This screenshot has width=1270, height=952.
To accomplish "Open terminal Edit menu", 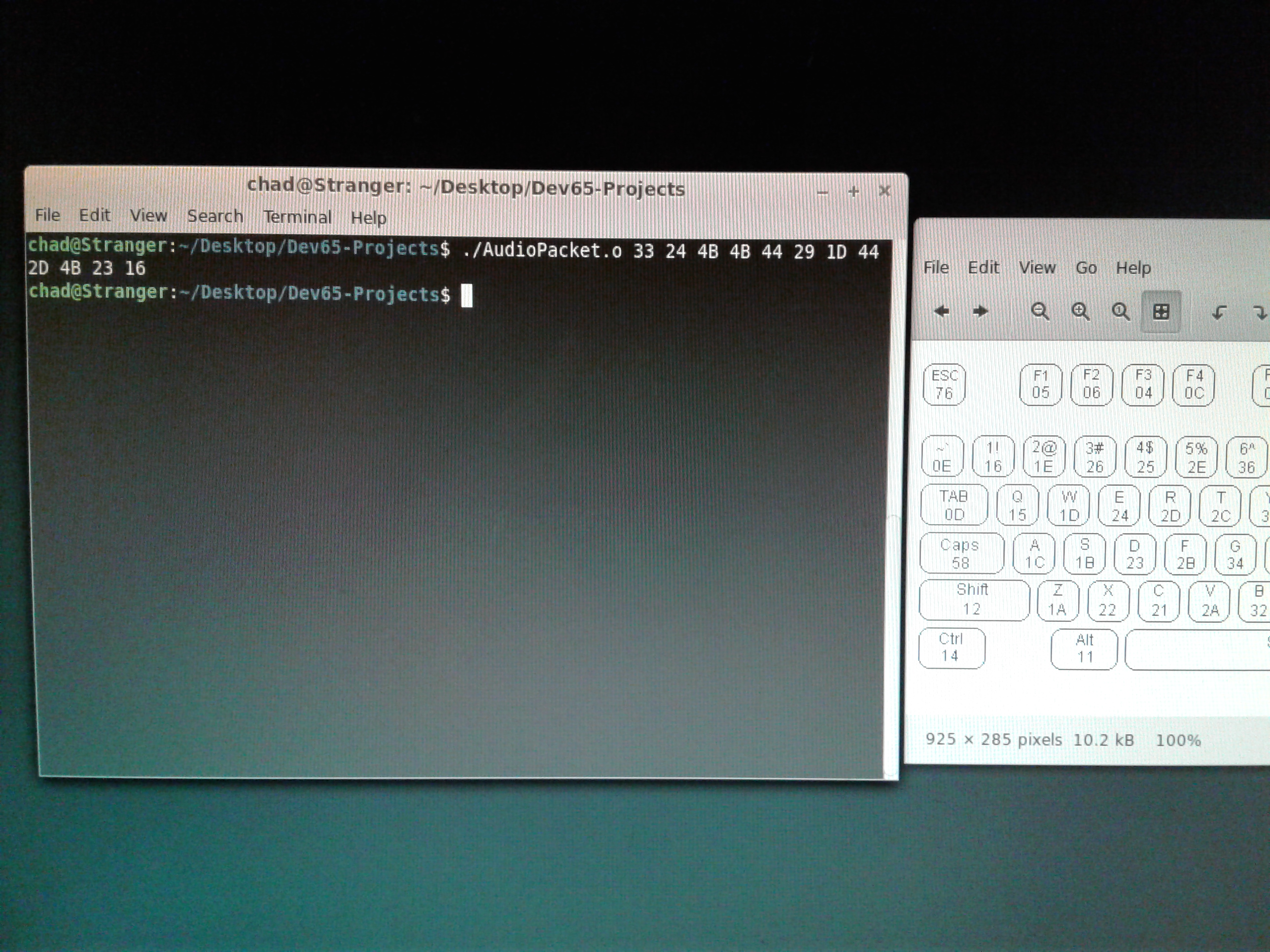I will tap(94, 215).
